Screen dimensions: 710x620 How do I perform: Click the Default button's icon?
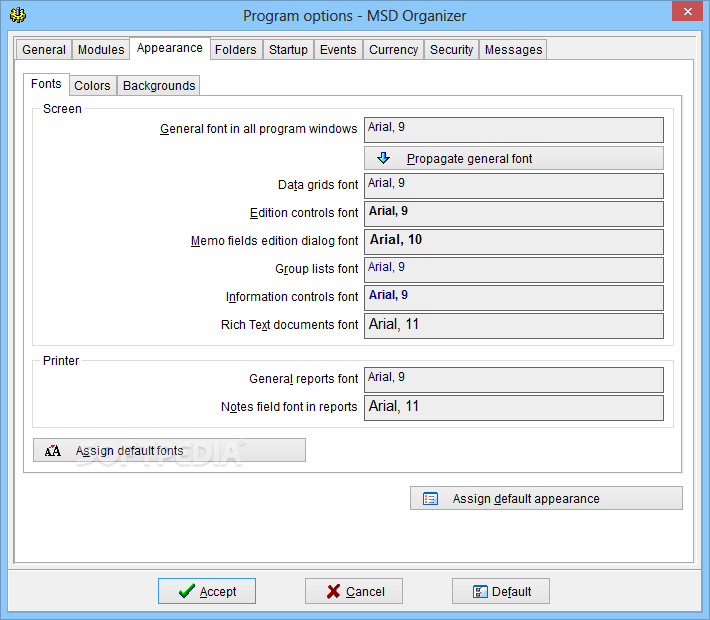point(480,591)
